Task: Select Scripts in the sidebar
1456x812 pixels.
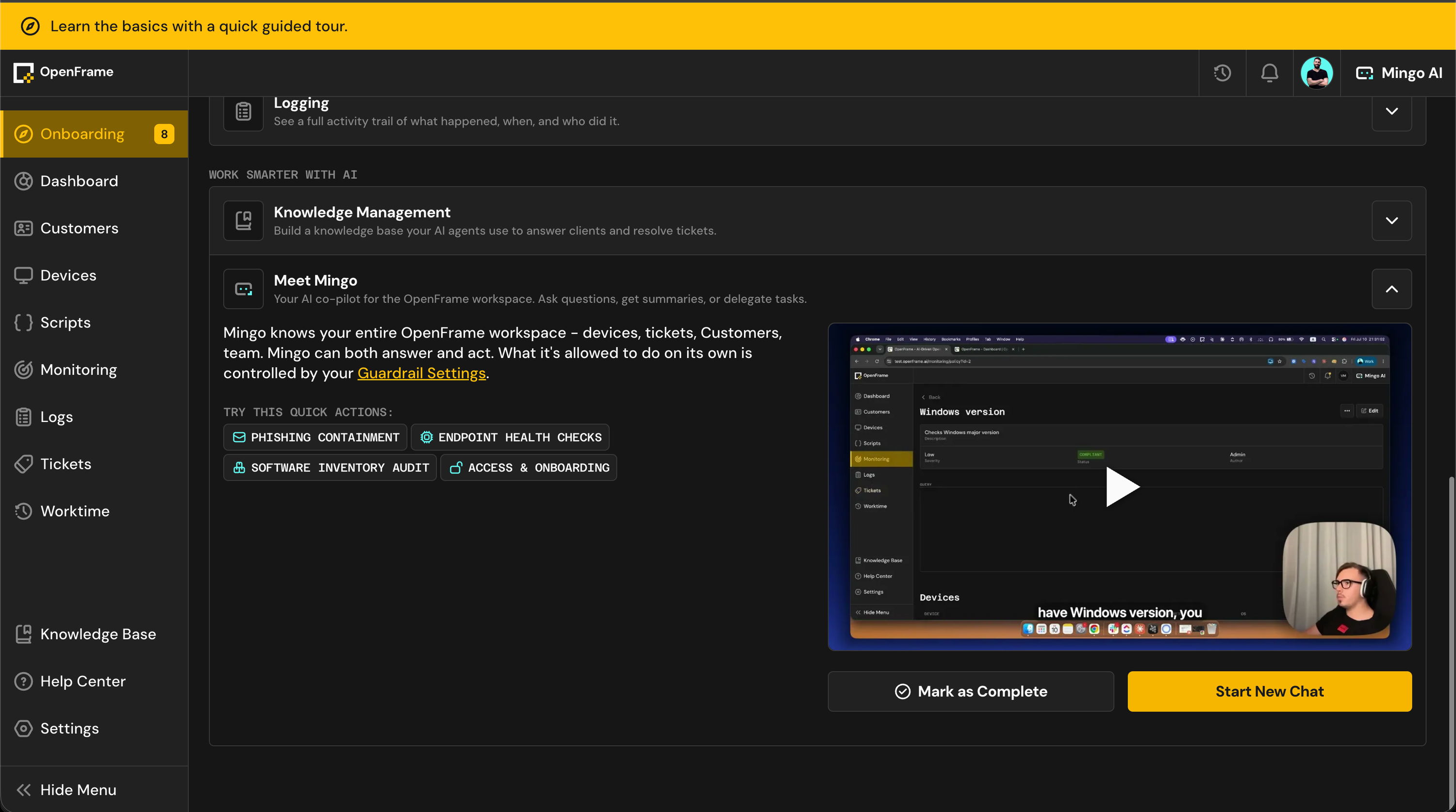Action: click(x=94, y=323)
